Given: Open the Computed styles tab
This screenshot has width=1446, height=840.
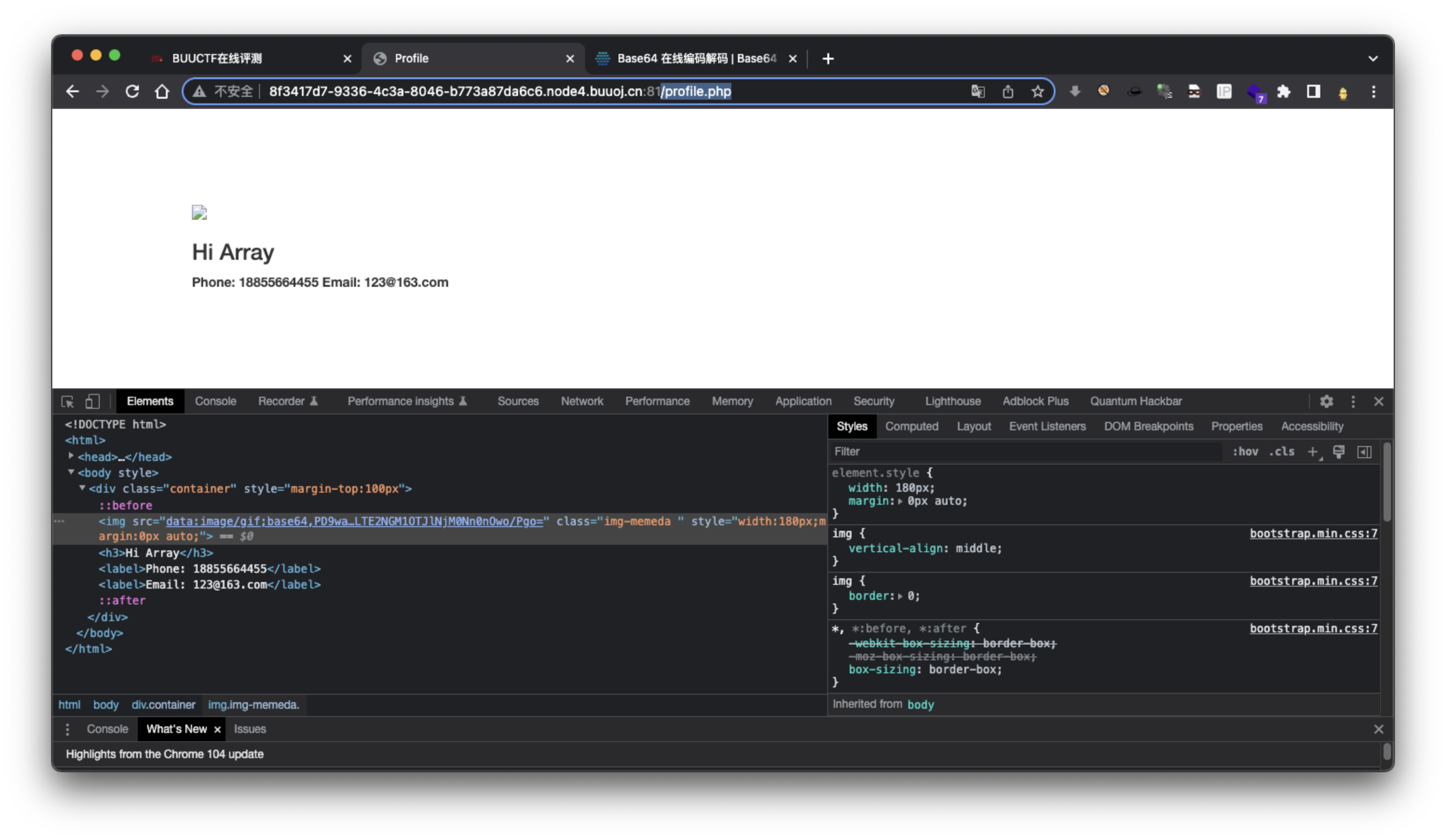Looking at the screenshot, I should pos(911,427).
